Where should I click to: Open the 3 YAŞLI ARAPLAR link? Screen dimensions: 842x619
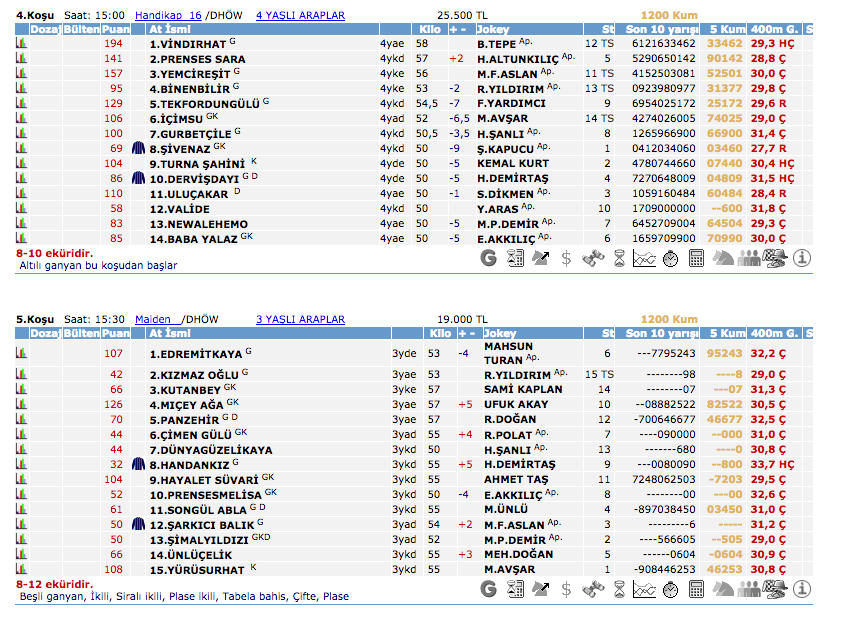click(x=300, y=320)
